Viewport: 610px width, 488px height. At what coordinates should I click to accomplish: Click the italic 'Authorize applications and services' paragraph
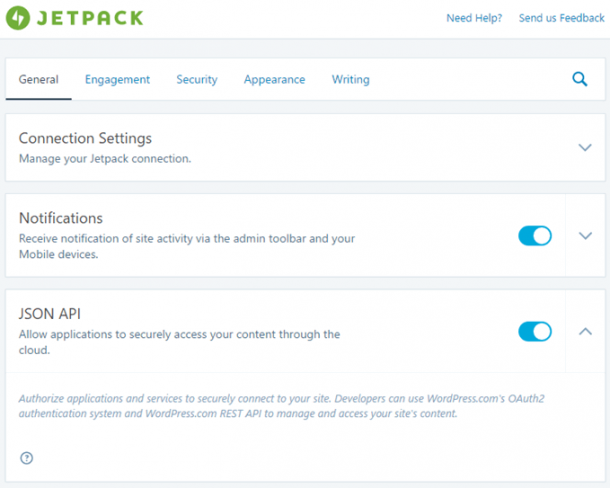point(282,406)
